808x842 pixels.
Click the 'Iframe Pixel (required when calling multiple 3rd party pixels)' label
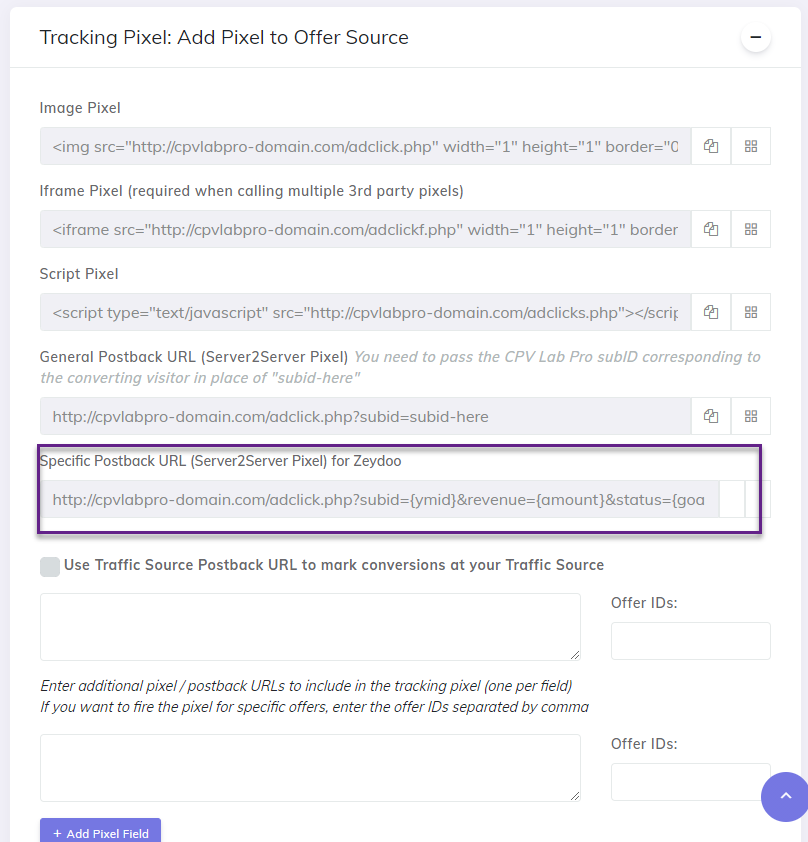pos(251,191)
